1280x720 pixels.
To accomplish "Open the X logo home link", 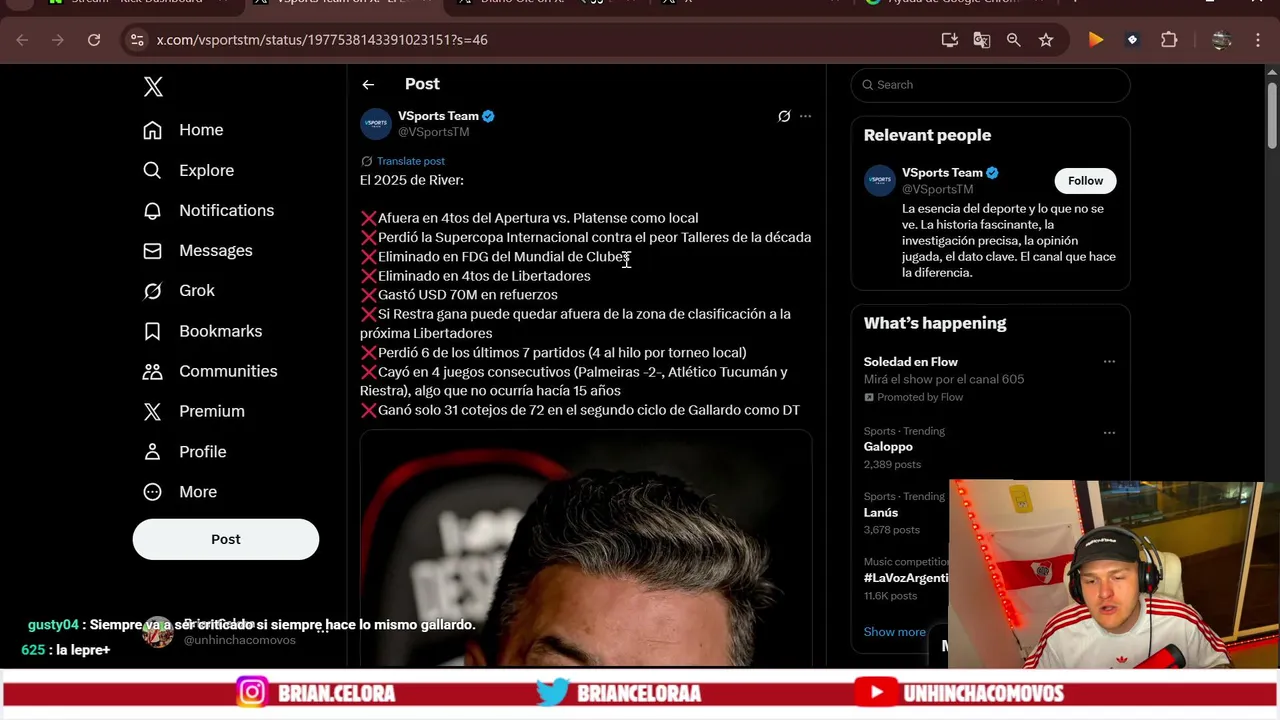I will pyautogui.click(x=153, y=87).
